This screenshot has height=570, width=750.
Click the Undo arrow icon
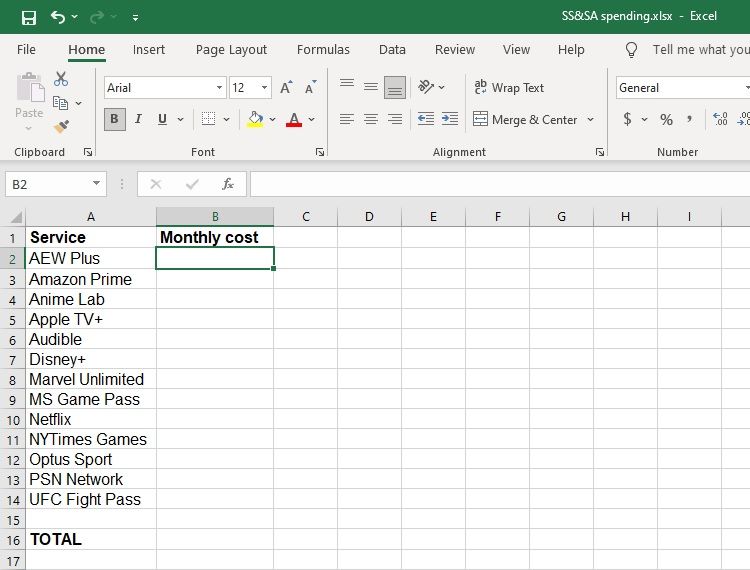pyautogui.click(x=58, y=17)
